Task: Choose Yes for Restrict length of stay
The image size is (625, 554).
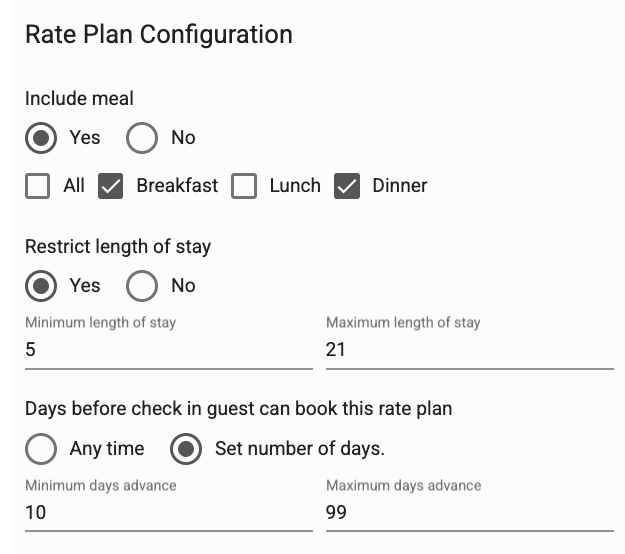Action: coord(41,286)
